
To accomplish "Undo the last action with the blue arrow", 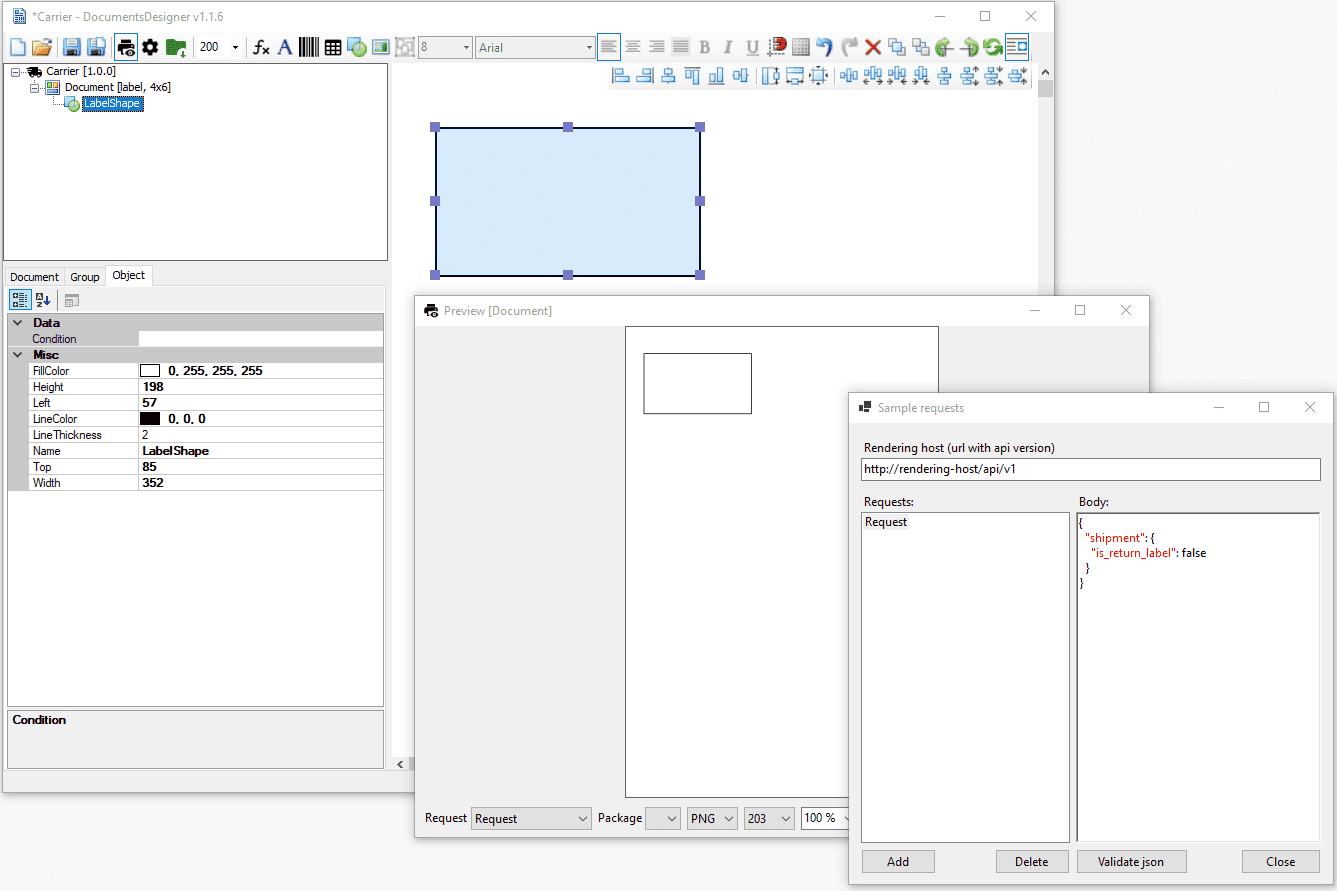I will click(x=824, y=47).
